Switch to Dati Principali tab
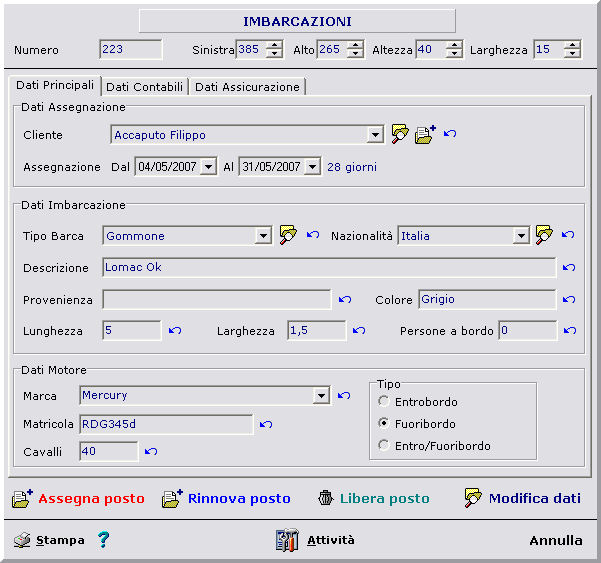 pyautogui.click(x=55, y=85)
